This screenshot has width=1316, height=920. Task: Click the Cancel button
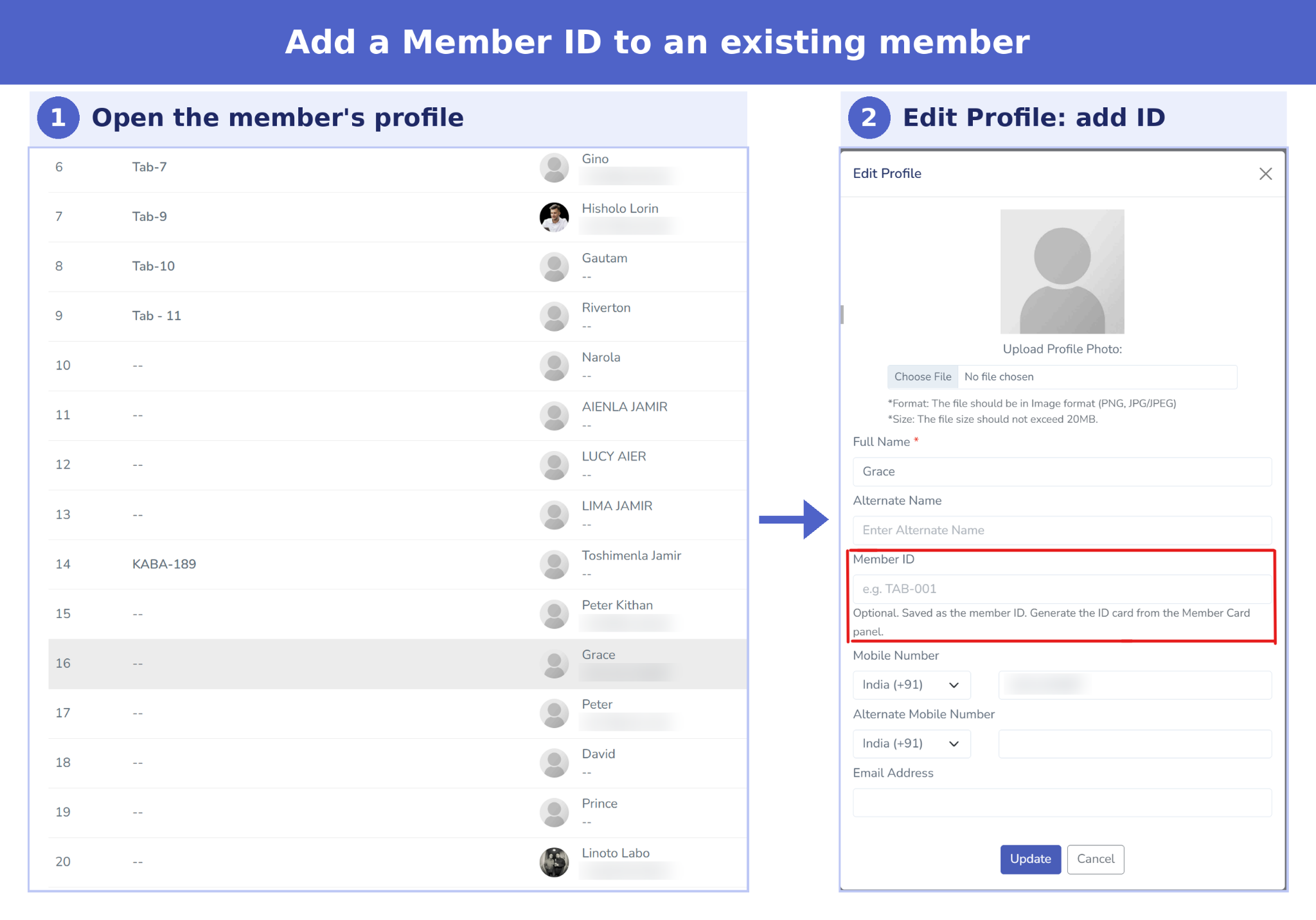coord(1096,859)
